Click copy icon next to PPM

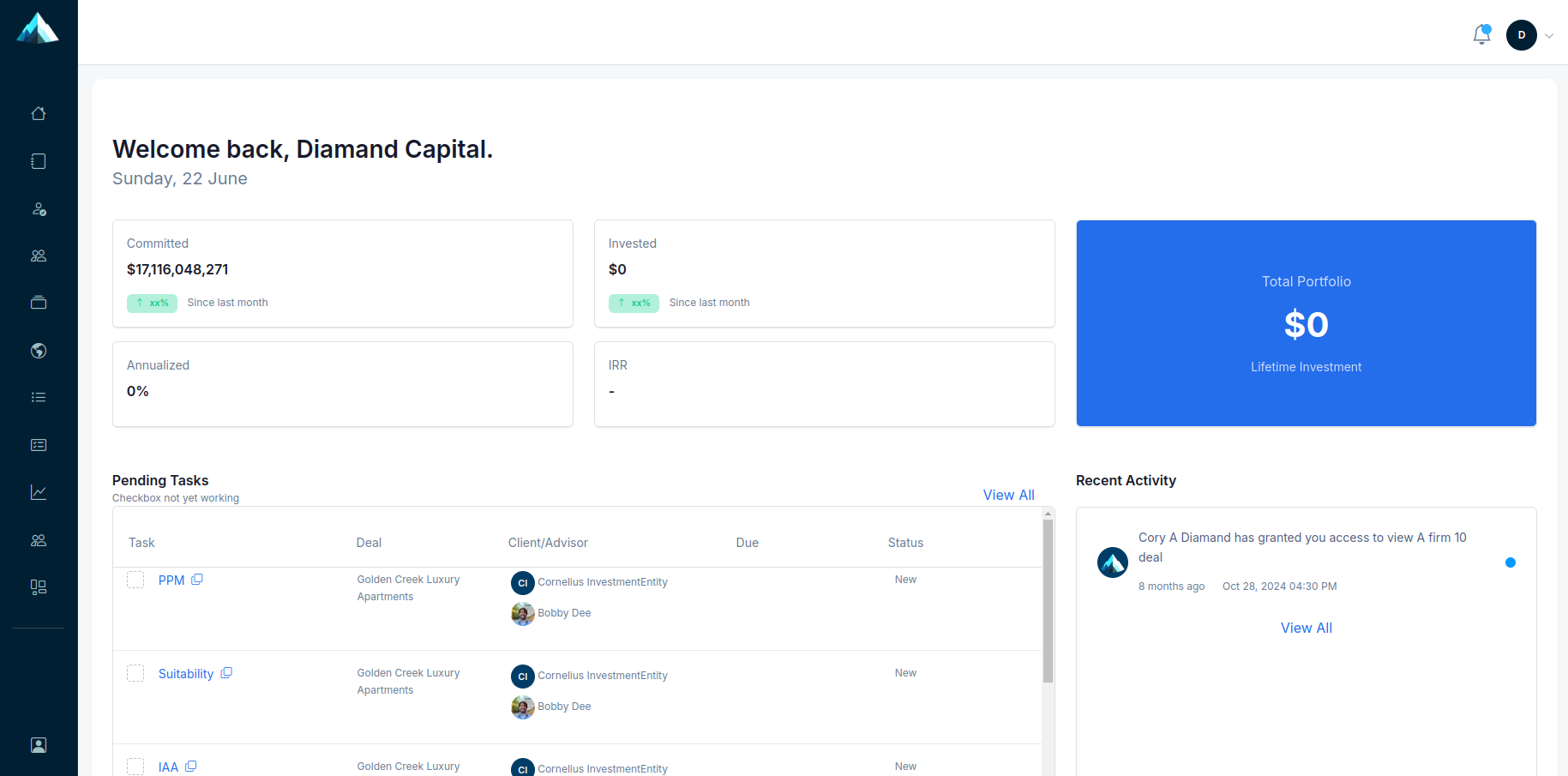tap(197, 580)
